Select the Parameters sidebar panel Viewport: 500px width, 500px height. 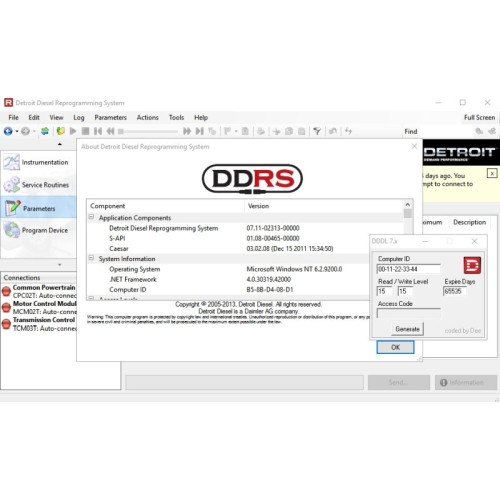pyautogui.click(x=39, y=208)
